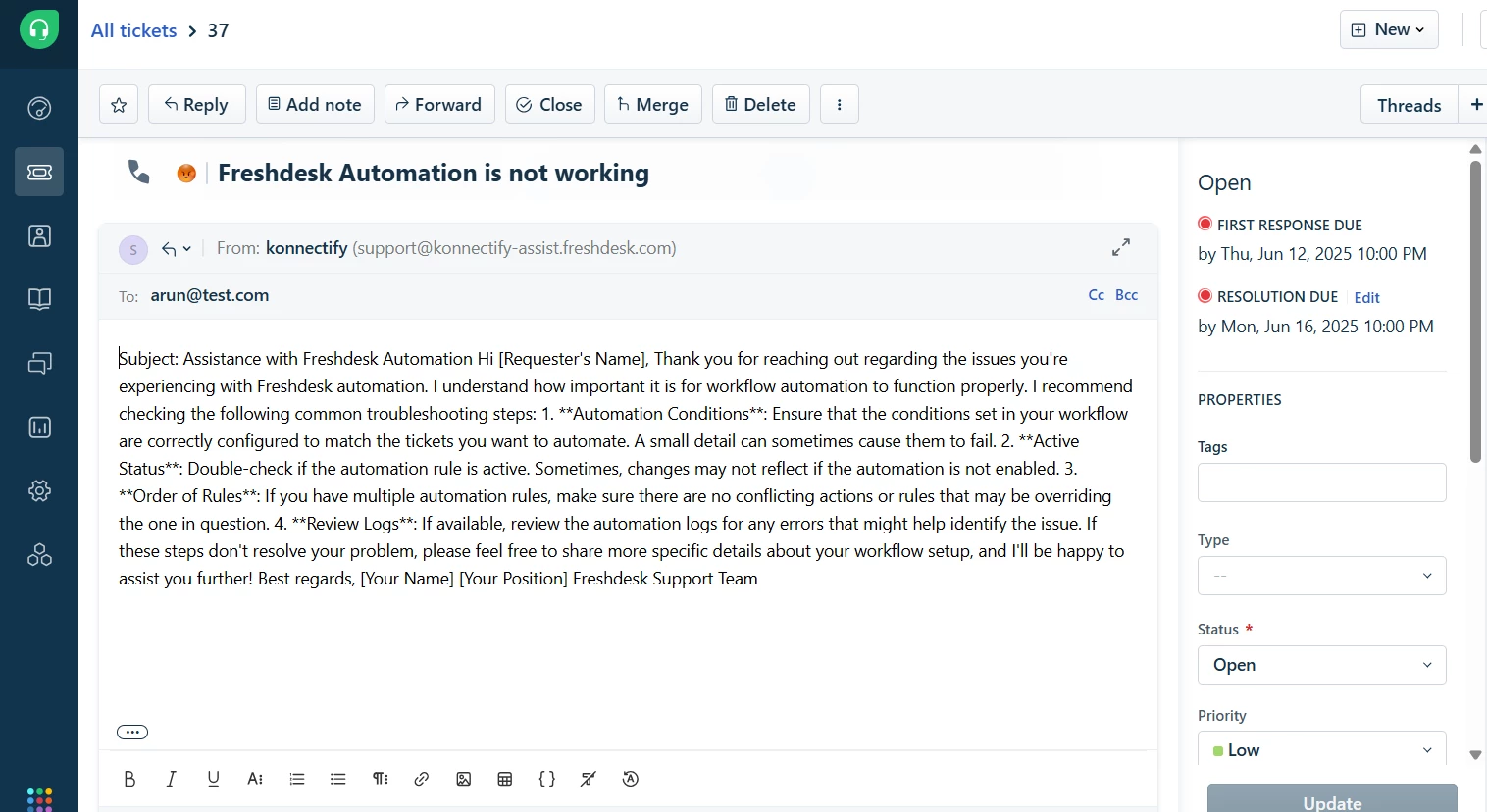
Task: Open the Admin gear icon
Action: (39, 490)
